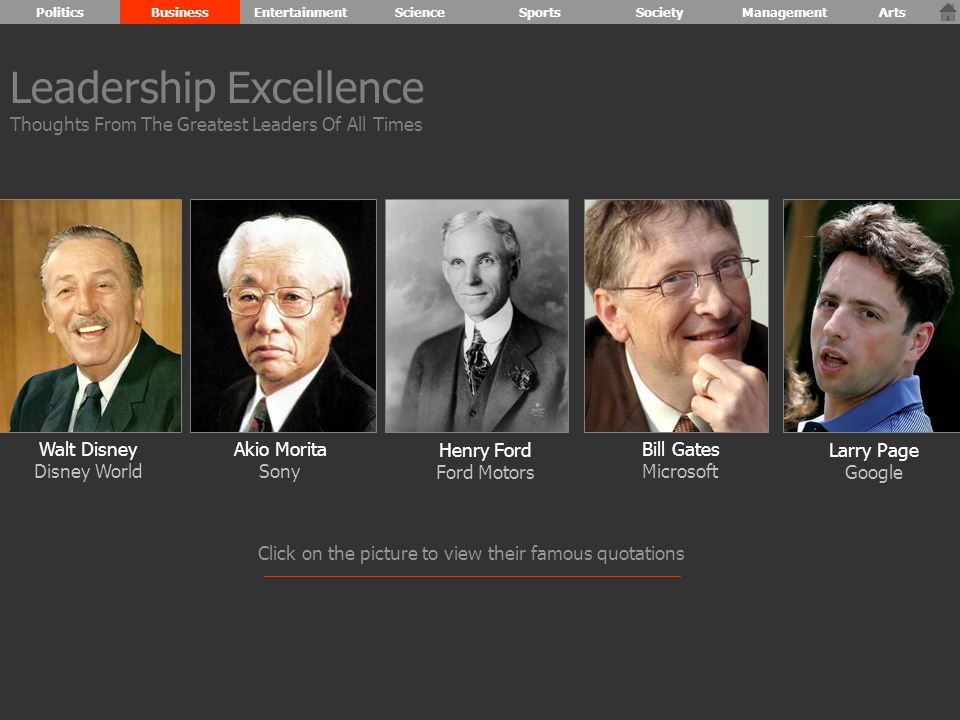Open the Larry Page photo

(872, 316)
